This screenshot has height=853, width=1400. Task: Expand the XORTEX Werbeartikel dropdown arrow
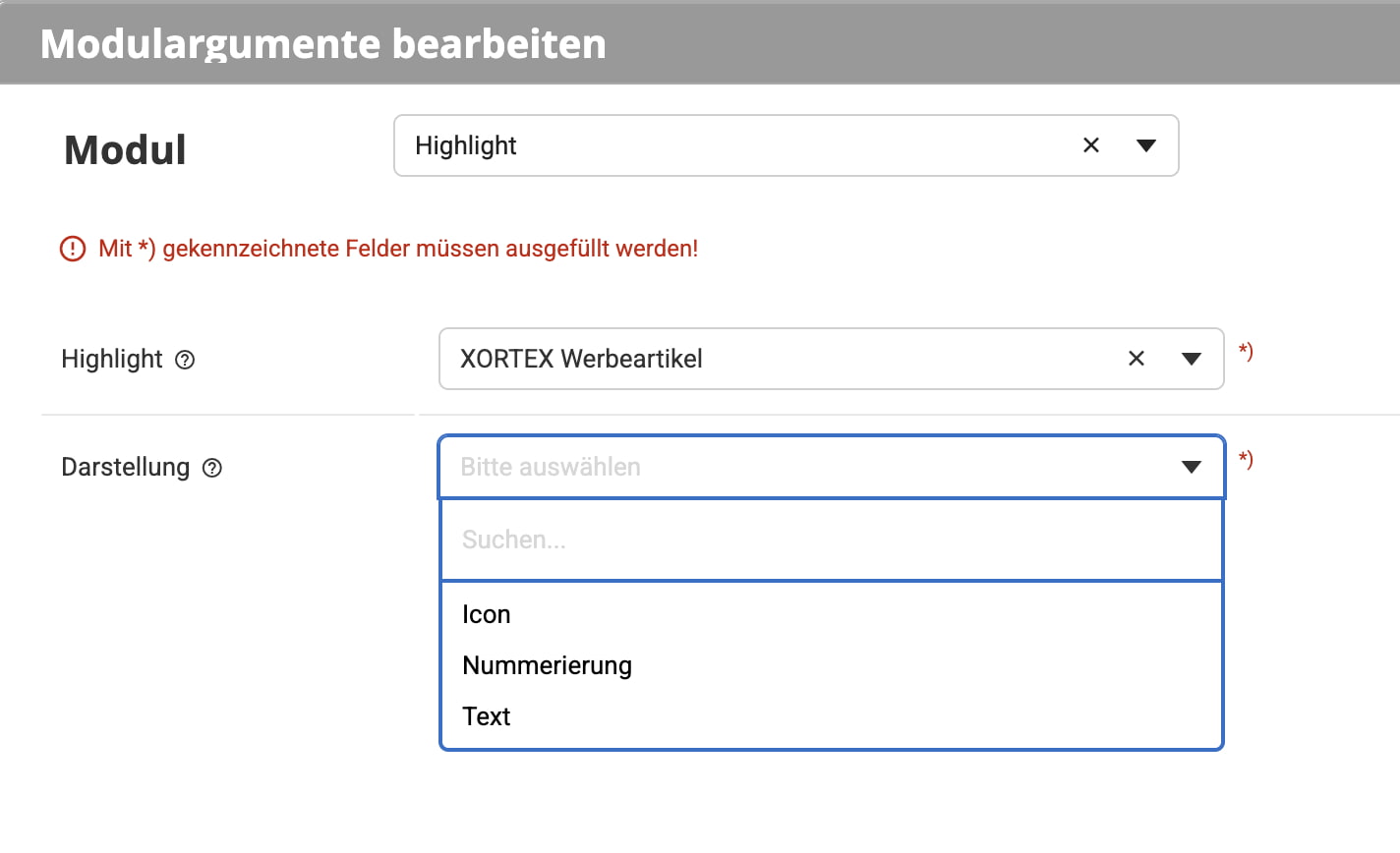pos(1192,359)
